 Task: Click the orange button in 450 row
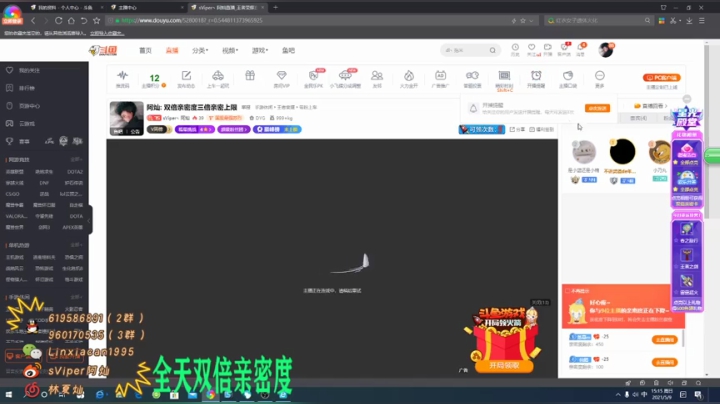point(664,340)
